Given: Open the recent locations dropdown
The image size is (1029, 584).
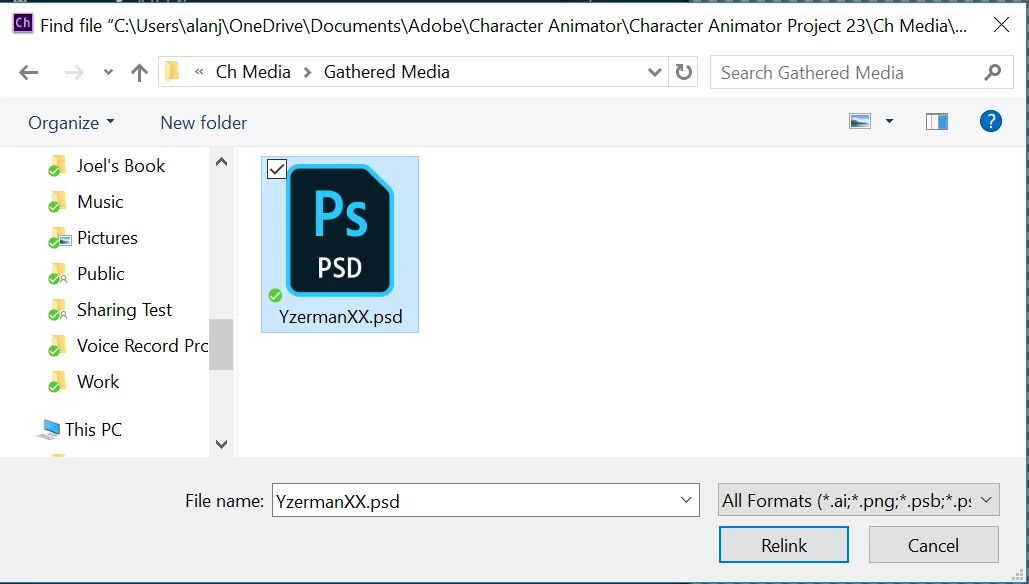Looking at the screenshot, I should pyautogui.click(x=108, y=72).
